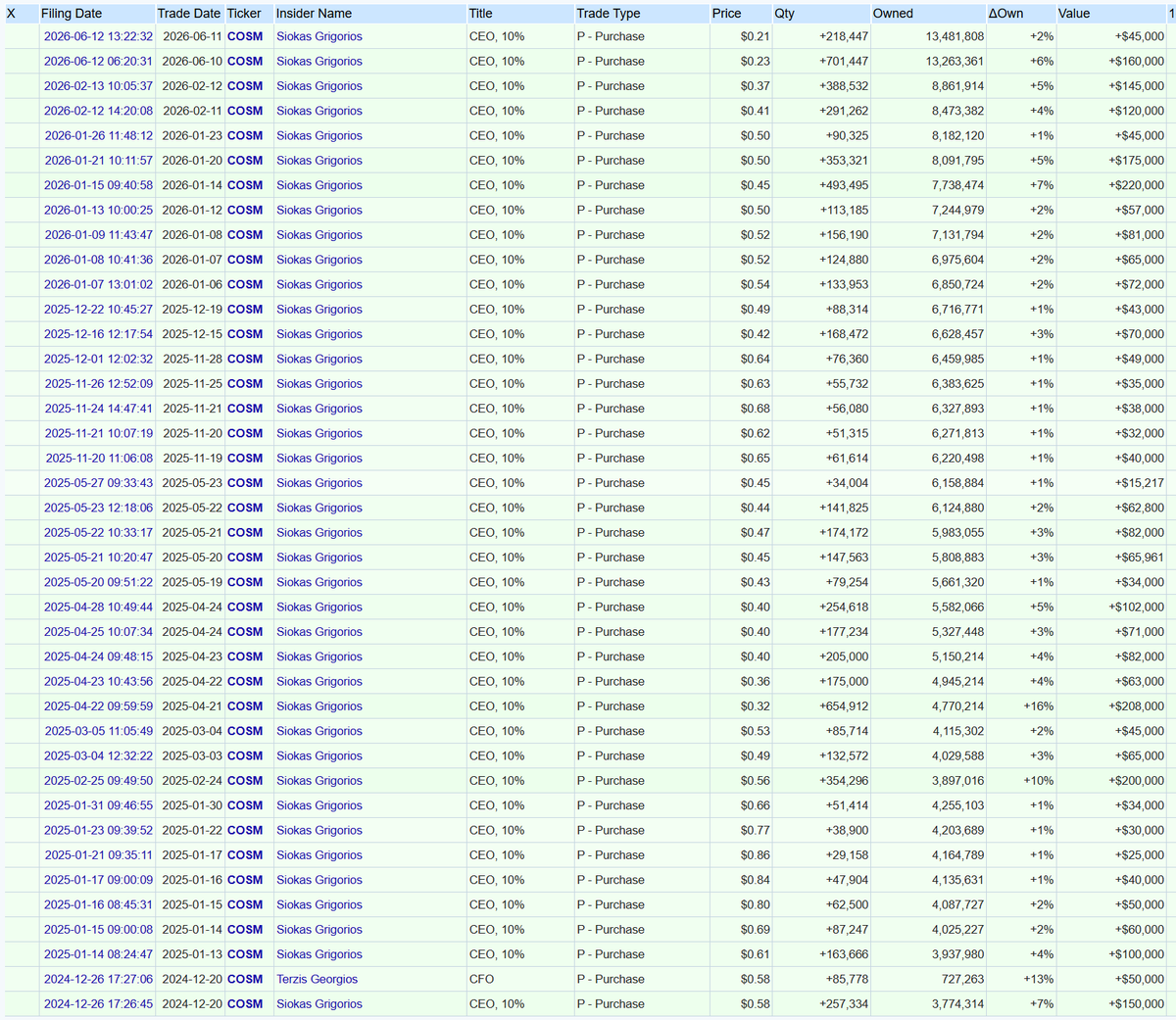Open filing dated 2026-01-15 09:40:58
The image size is (1176, 1020).
pyautogui.click(x=98, y=185)
